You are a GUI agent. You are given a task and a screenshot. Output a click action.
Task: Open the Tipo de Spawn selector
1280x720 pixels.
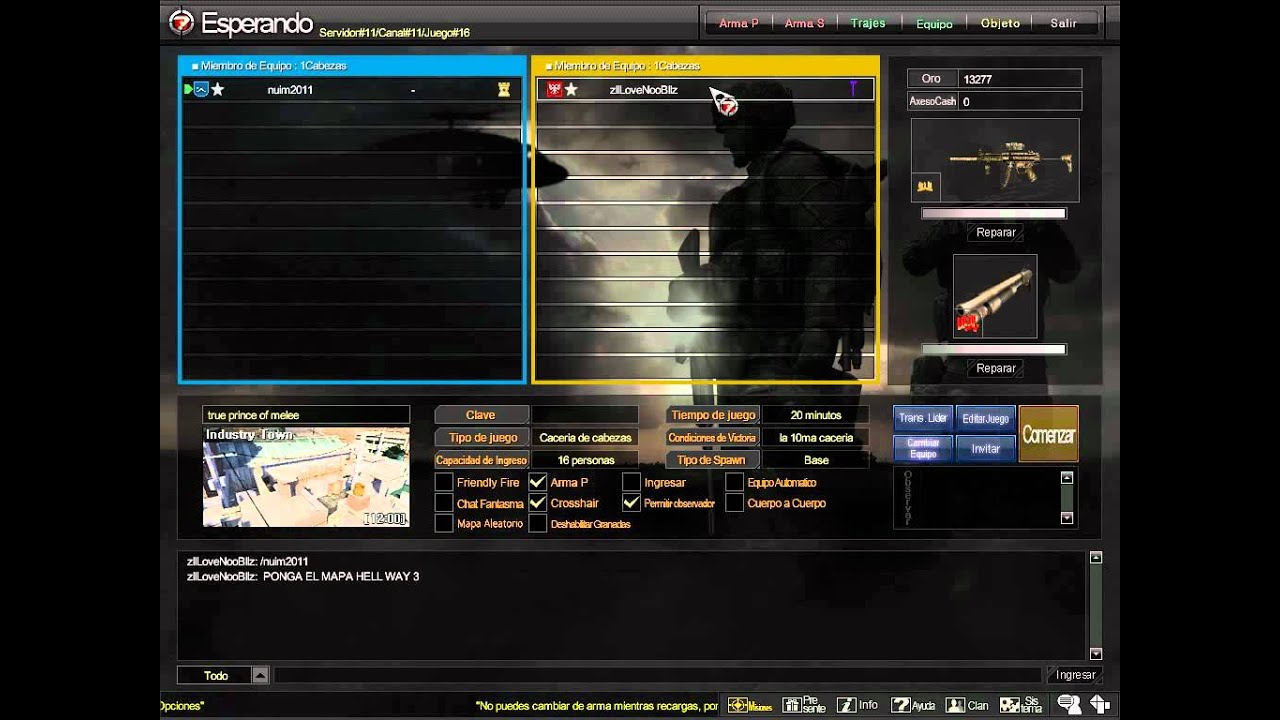pos(713,460)
